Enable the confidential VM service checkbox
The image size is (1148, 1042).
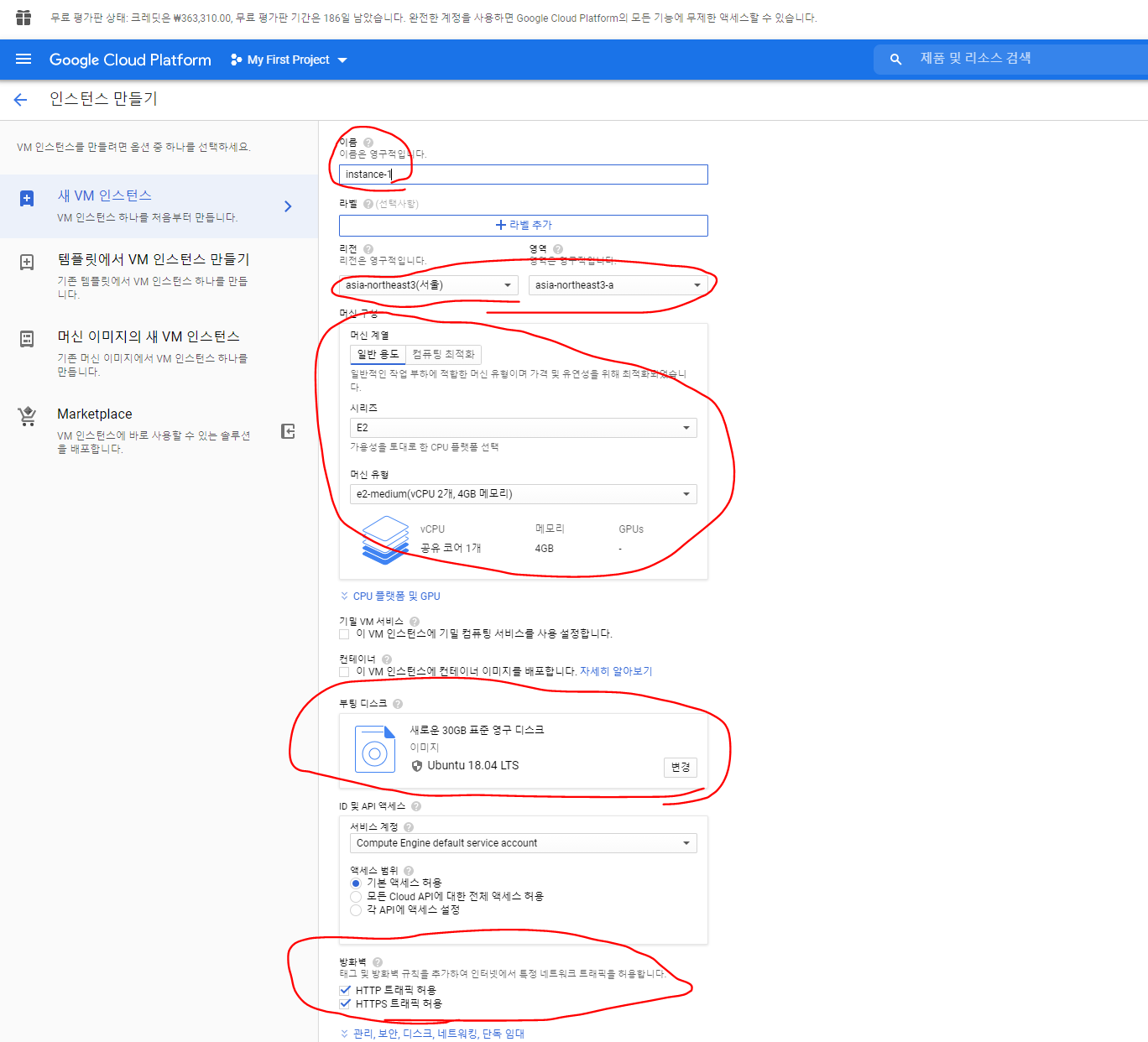[x=344, y=634]
